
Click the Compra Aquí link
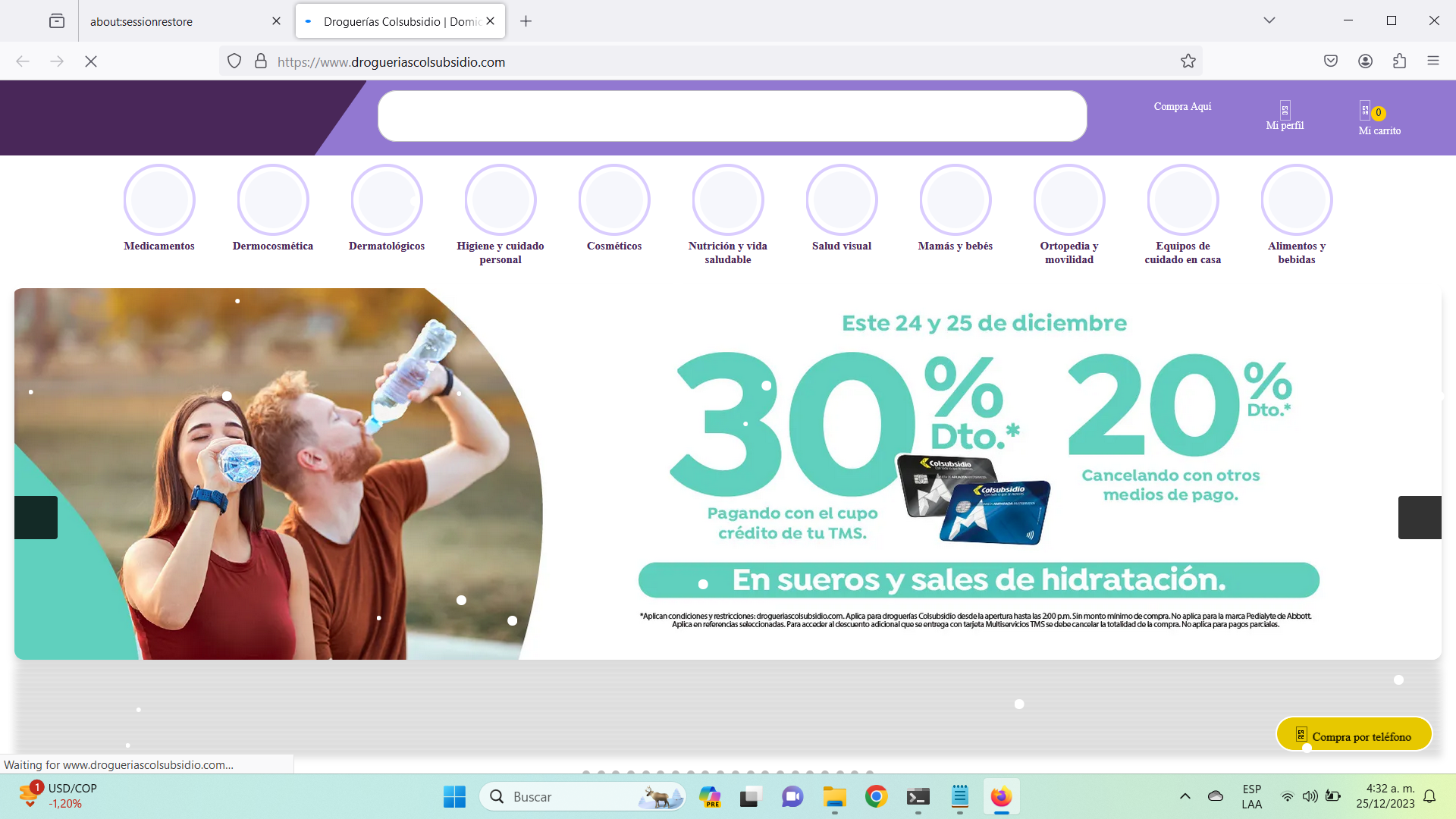(1182, 107)
